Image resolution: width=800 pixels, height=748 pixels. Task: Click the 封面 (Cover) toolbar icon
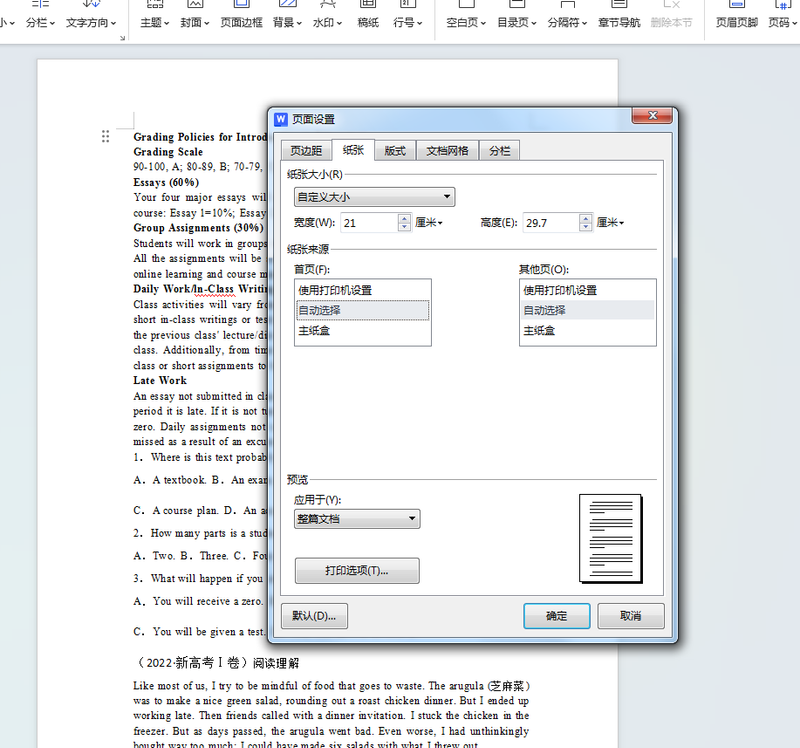point(196,15)
